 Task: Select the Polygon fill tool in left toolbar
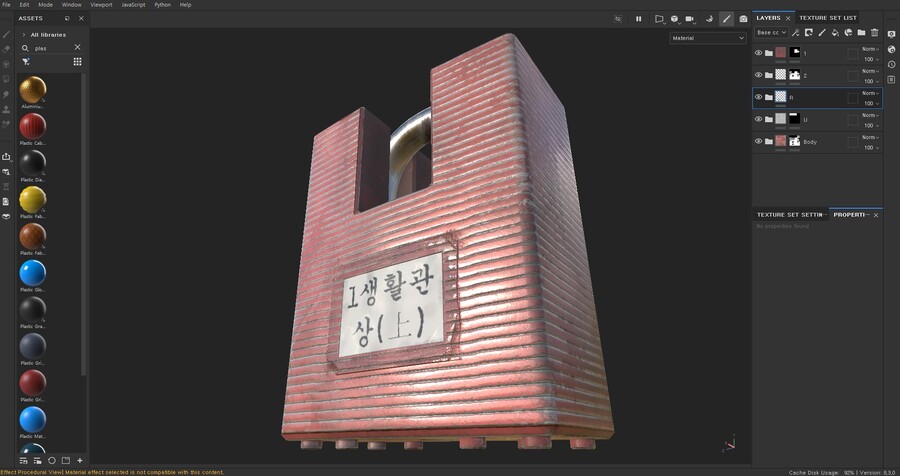pos(6,79)
